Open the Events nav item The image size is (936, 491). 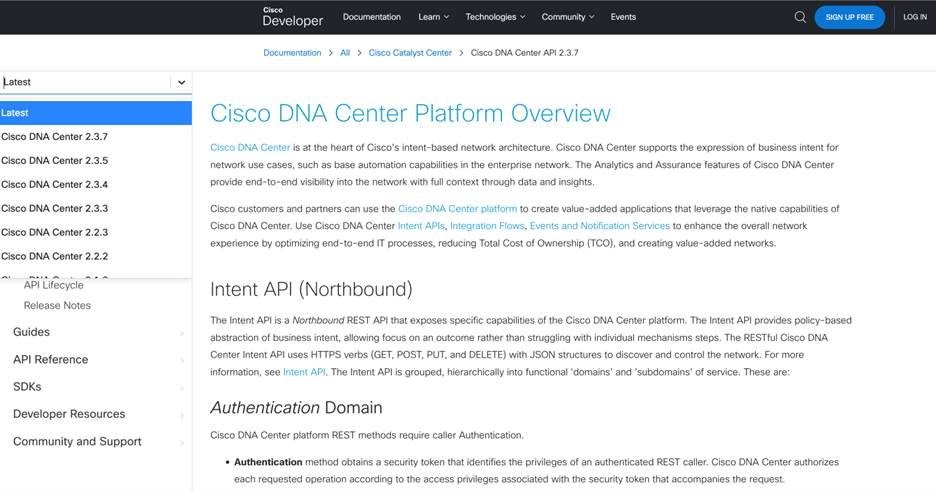623,17
